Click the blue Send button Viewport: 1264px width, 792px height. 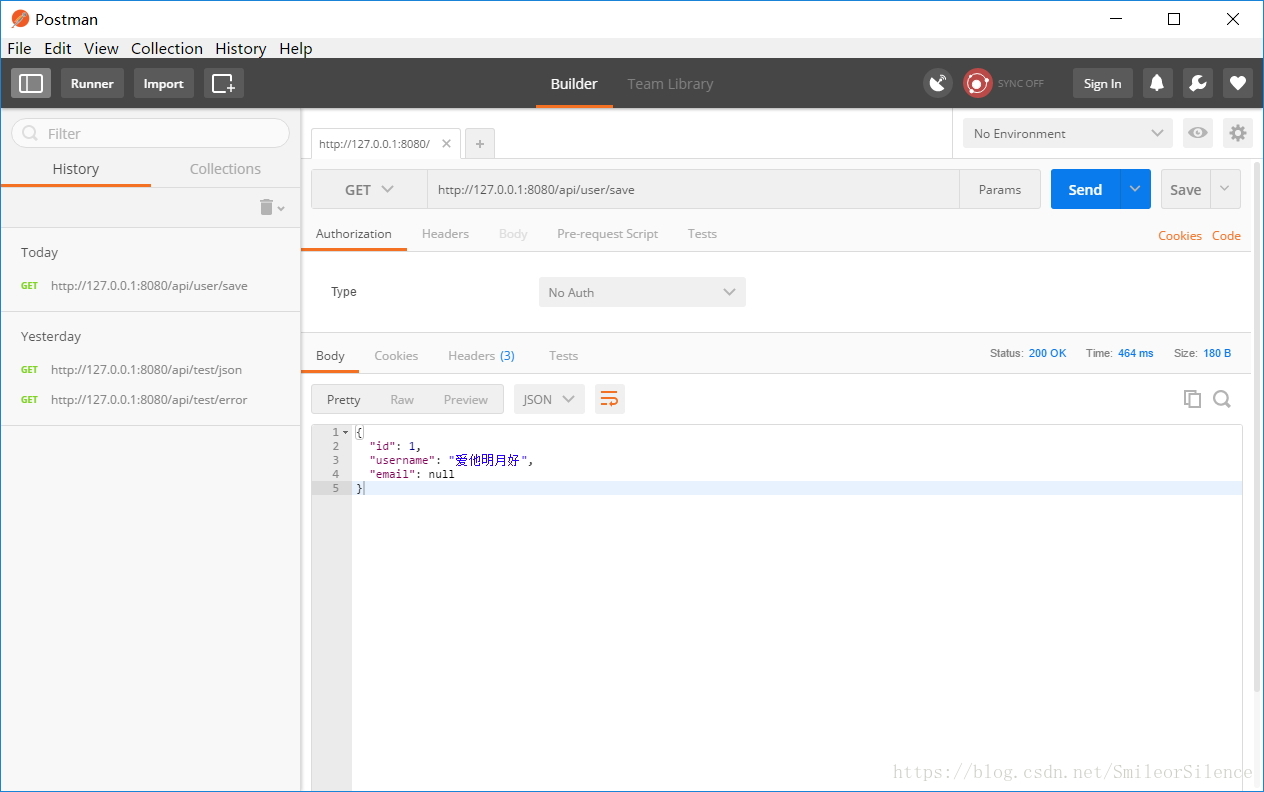click(x=1085, y=189)
